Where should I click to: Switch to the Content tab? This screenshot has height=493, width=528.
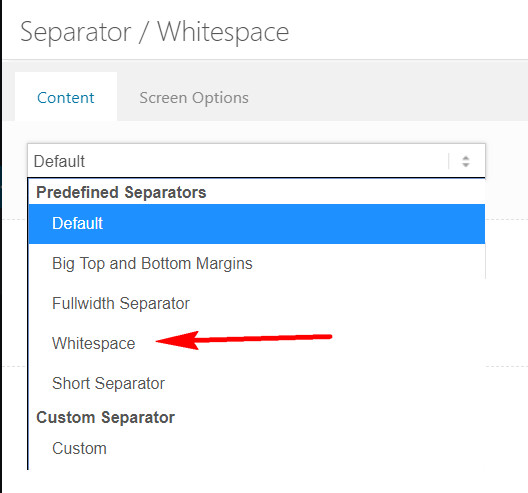(66, 98)
